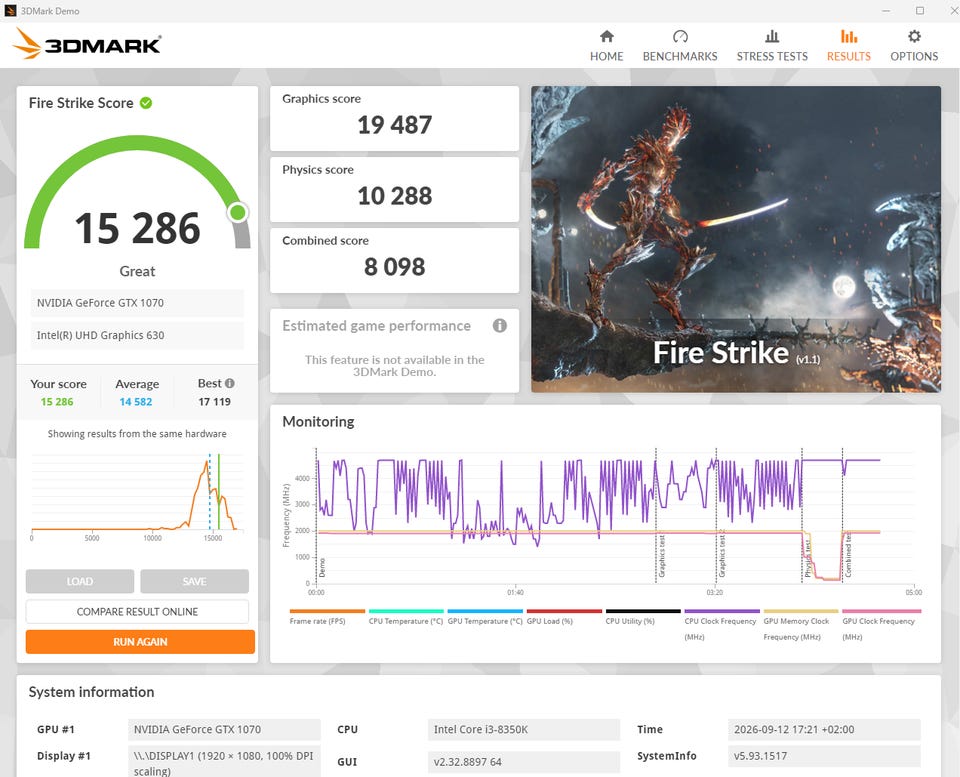Screen dimensions: 960x777
Task: Toggle CPU Utility (%) legend swatch
Action: pos(643,611)
